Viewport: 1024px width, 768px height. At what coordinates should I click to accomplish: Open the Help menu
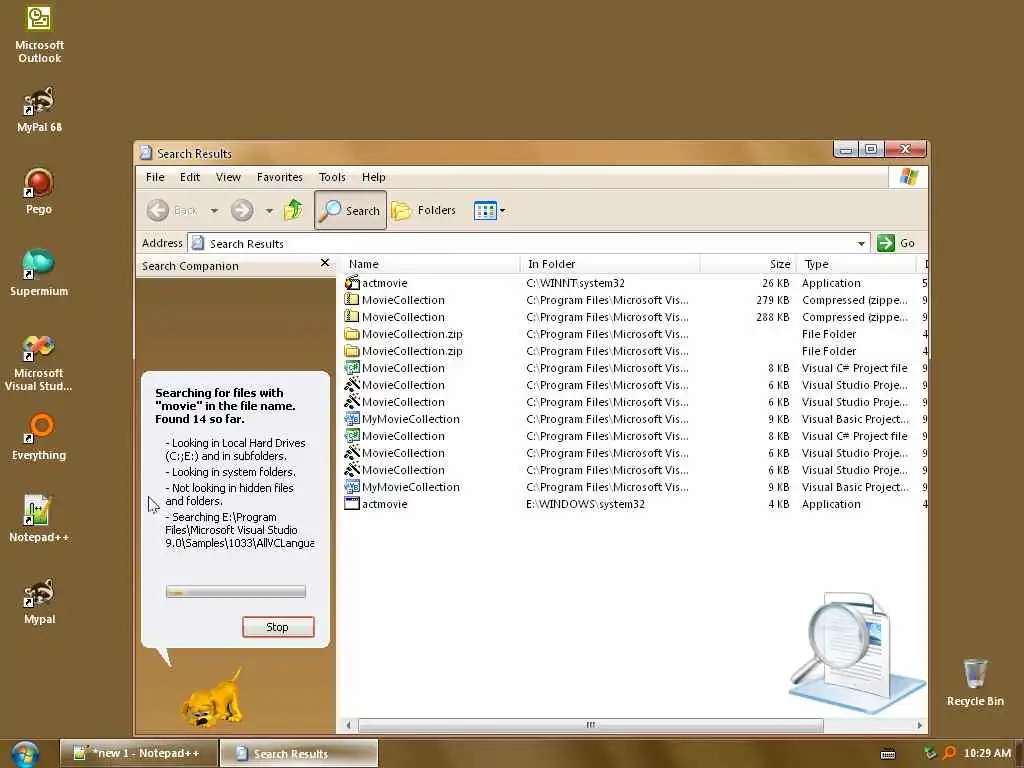click(374, 177)
